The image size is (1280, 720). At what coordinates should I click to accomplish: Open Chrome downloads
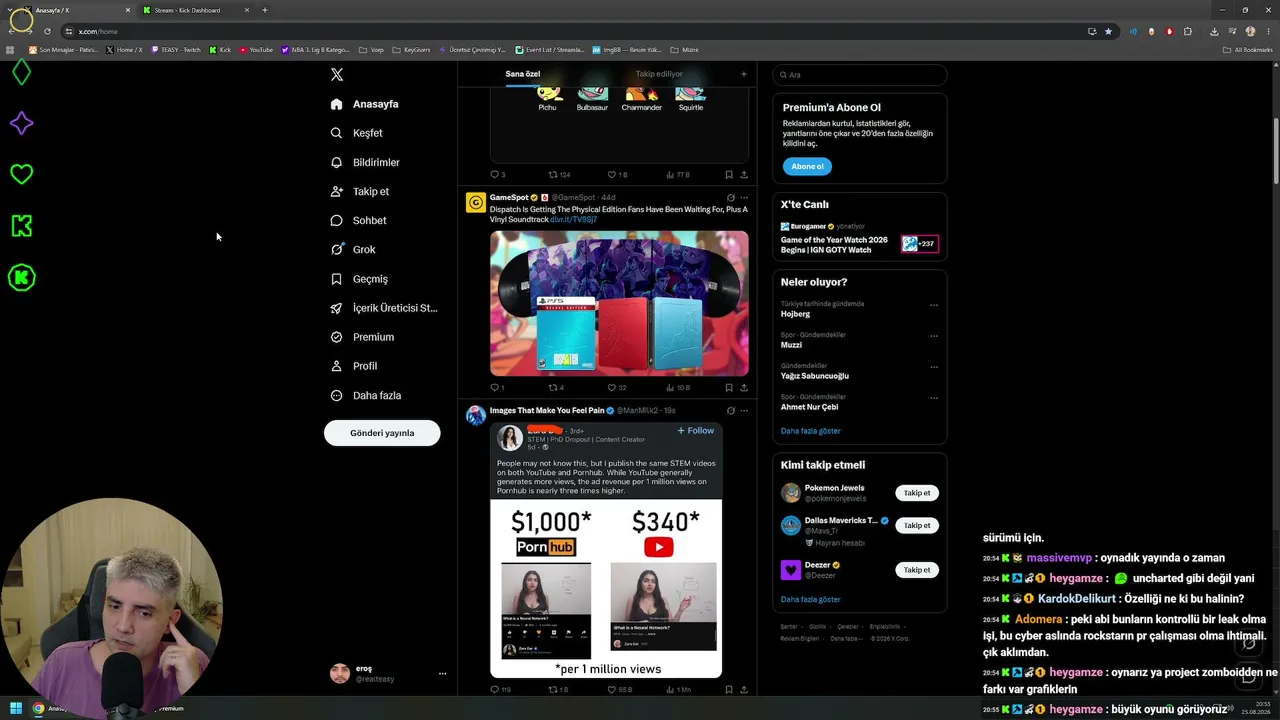1214,31
